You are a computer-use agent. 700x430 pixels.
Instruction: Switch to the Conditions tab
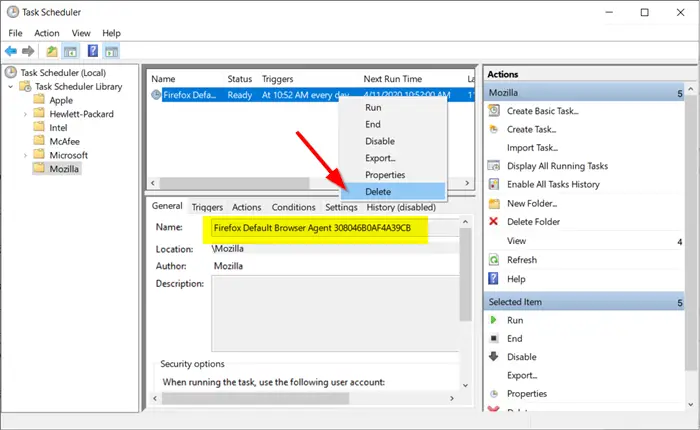coord(293,207)
